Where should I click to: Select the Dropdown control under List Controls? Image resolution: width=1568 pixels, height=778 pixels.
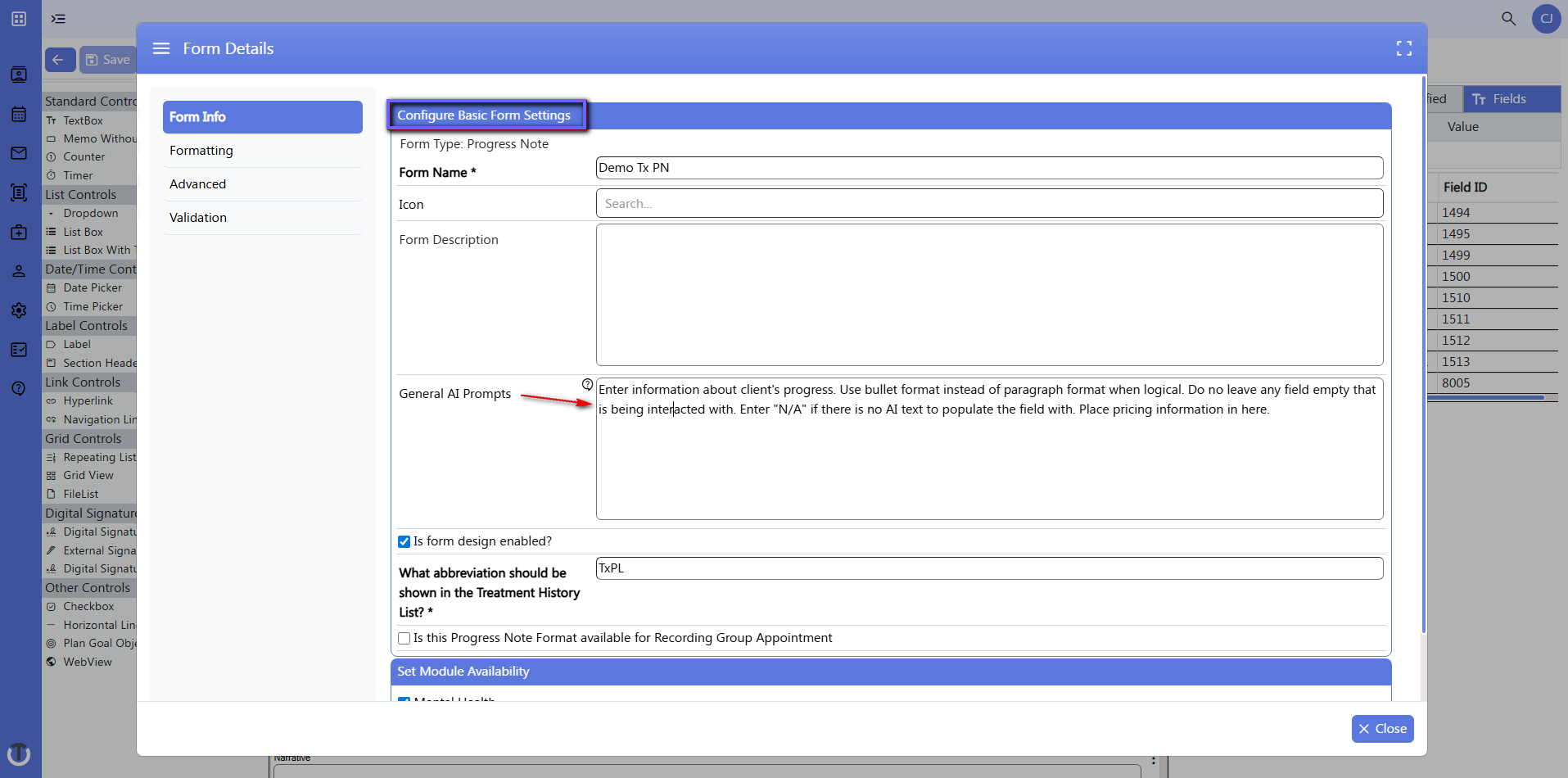click(90, 213)
